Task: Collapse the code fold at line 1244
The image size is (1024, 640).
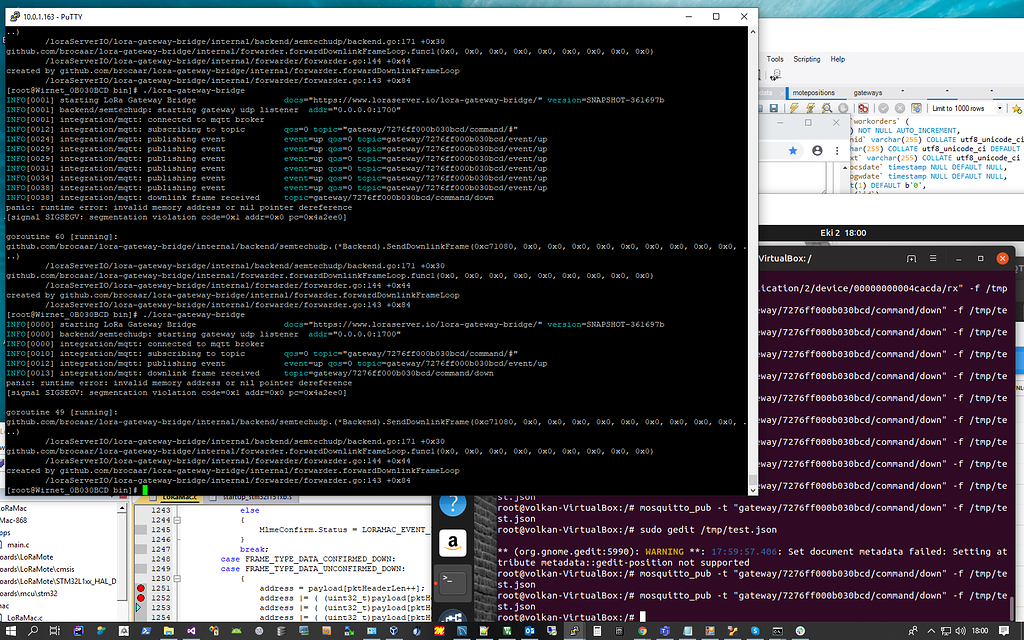Action: tap(176, 520)
